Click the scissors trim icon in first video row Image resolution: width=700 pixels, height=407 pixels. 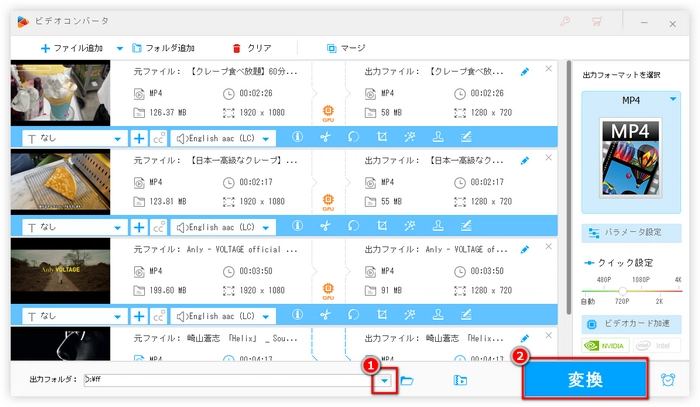tap(324, 138)
